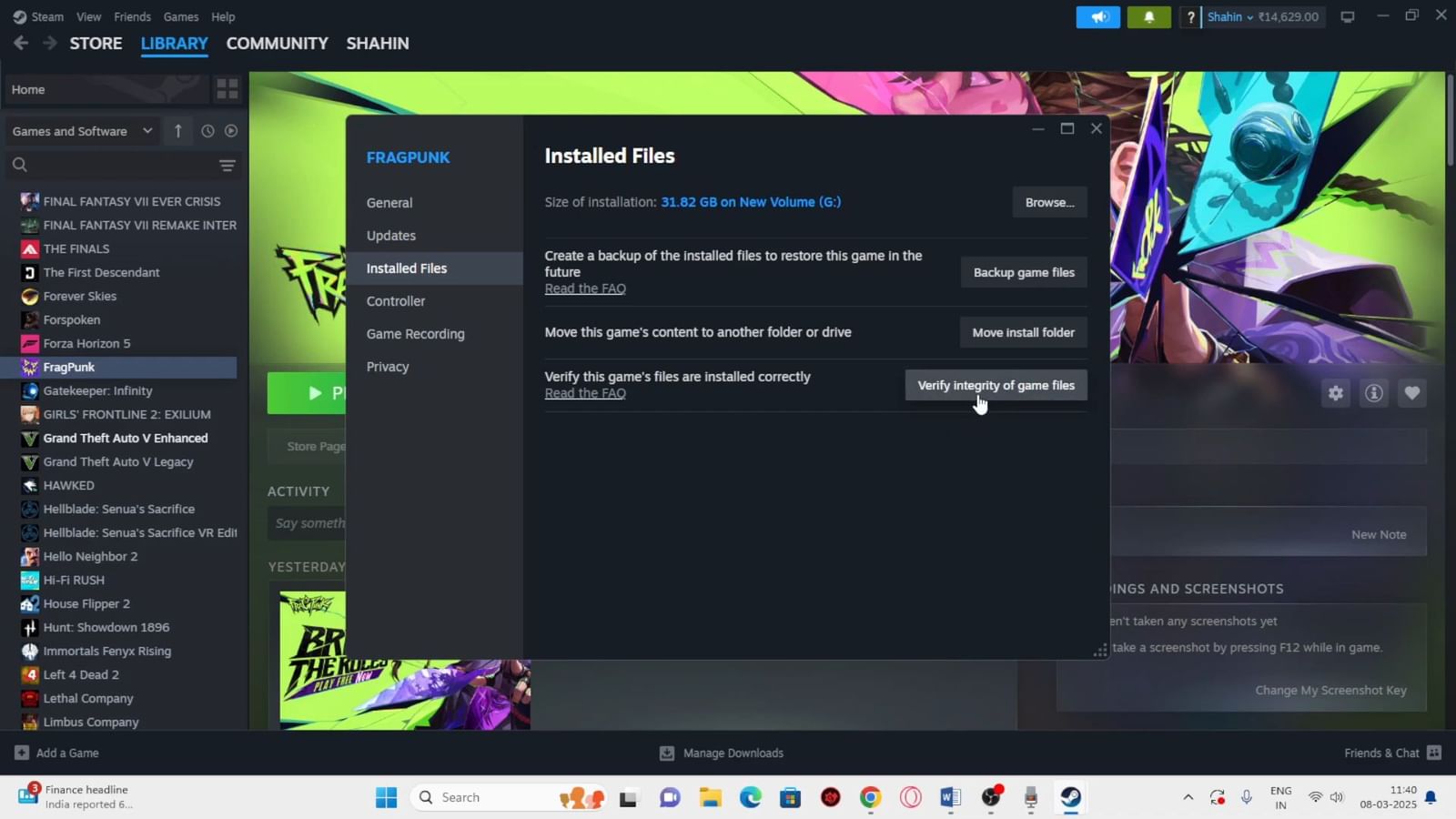Open recent games with the clock icon
Viewport: 1456px width, 819px height.
click(x=207, y=131)
